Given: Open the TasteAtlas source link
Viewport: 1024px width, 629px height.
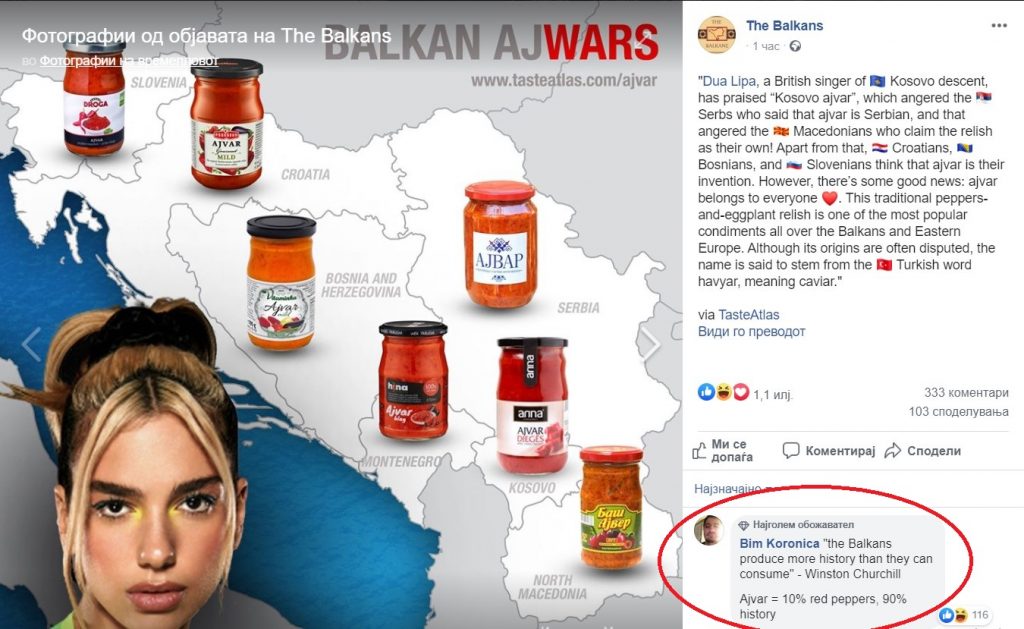Looking at the screenshot, I should [748, 315].
